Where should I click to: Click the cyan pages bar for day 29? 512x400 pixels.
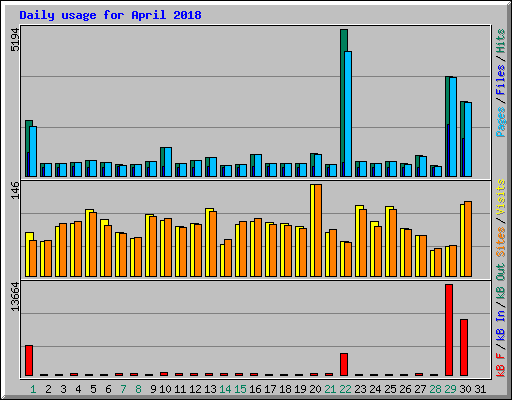pyautogui.click(x=453, y=127)
